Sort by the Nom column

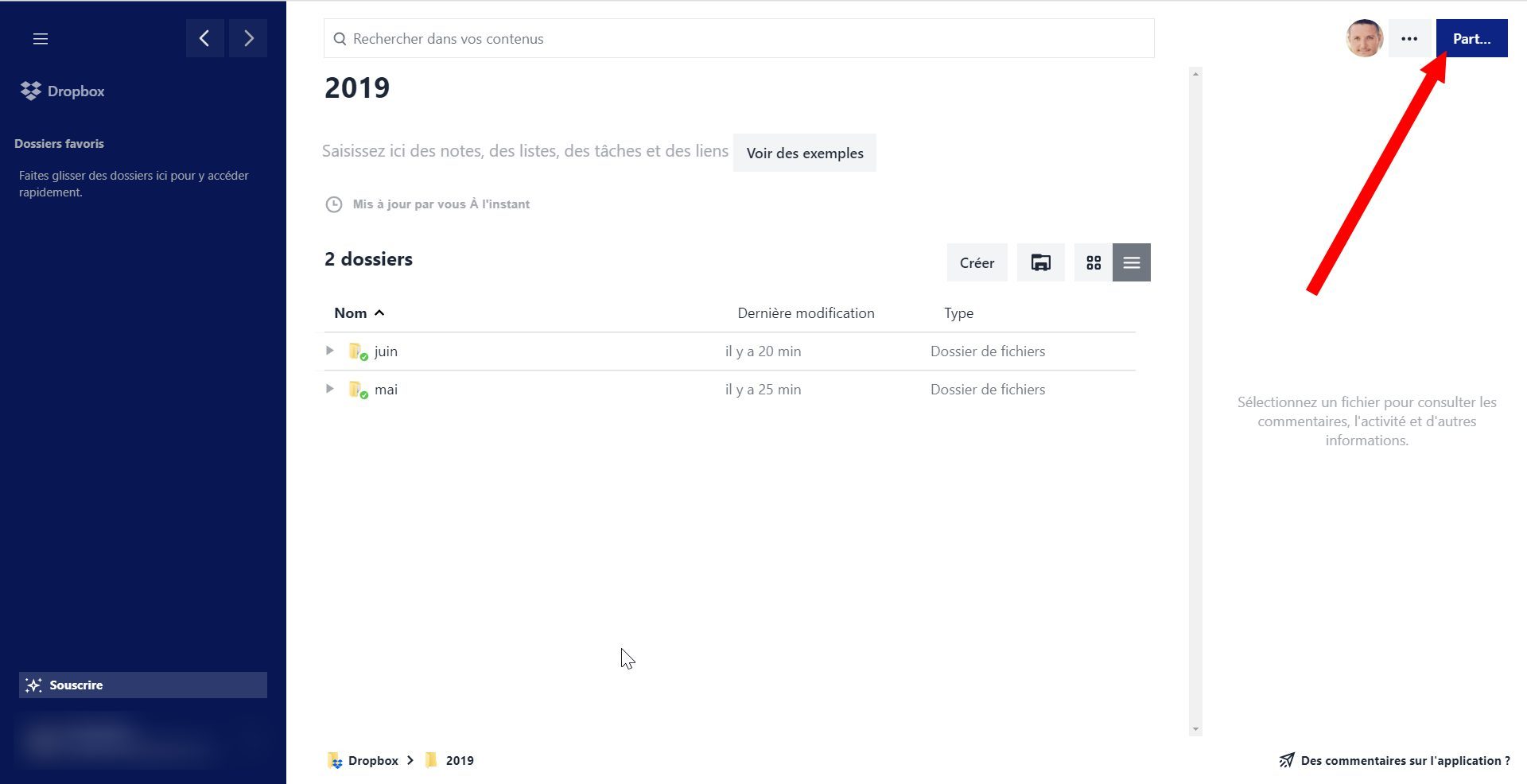coord(359,312)
